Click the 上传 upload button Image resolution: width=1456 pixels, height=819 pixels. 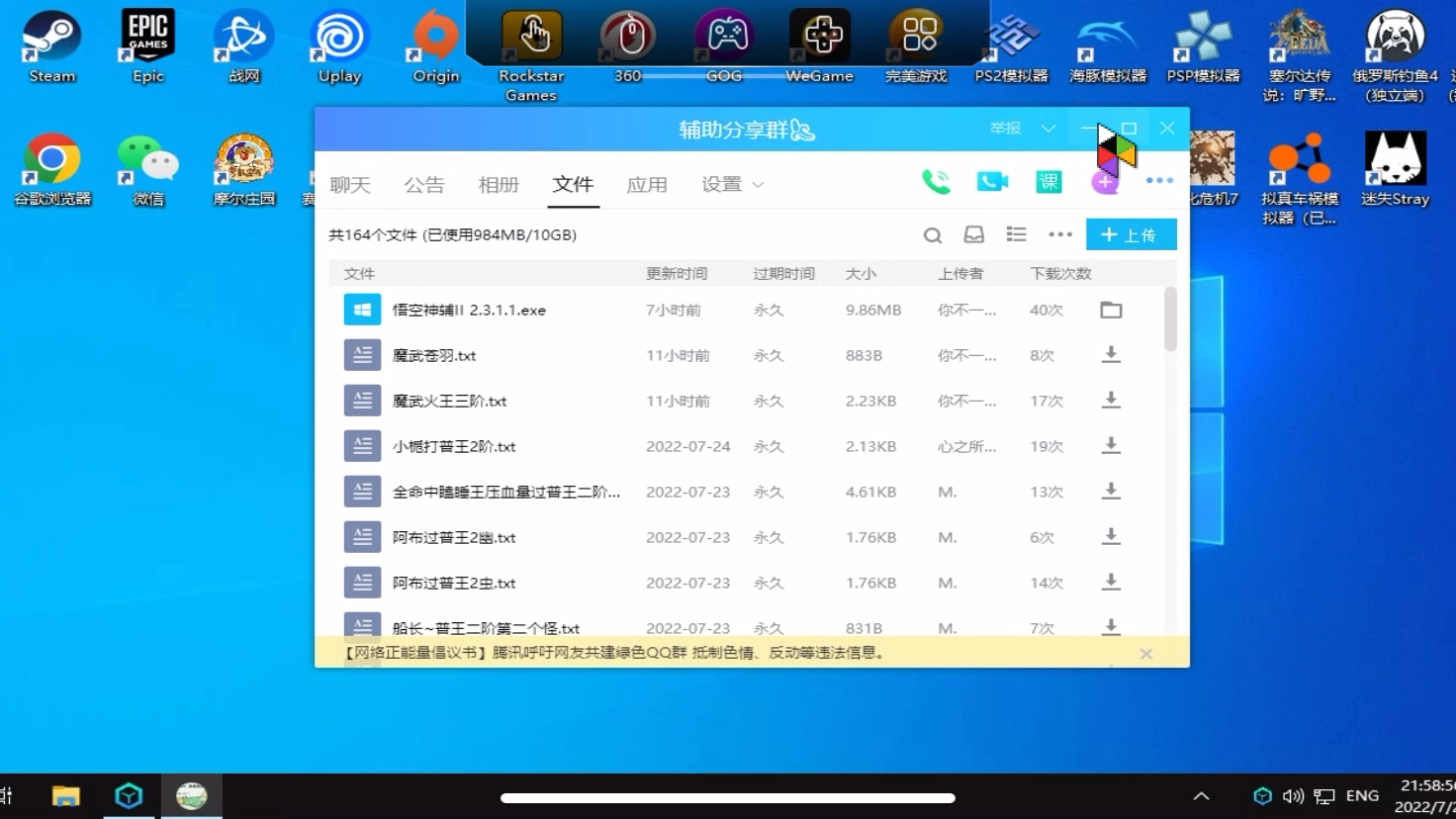tap(1132, 234)
